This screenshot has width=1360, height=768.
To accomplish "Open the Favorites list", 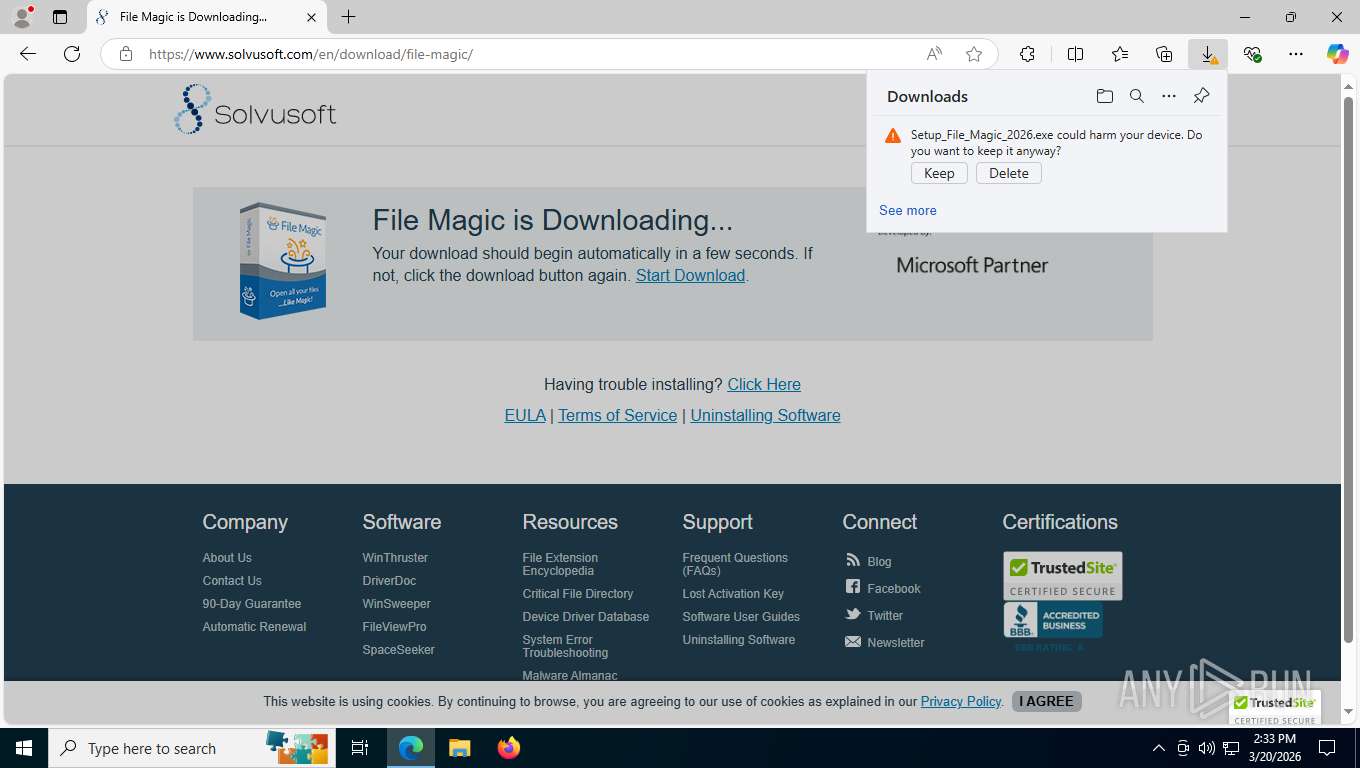I will pos(1120,54).
